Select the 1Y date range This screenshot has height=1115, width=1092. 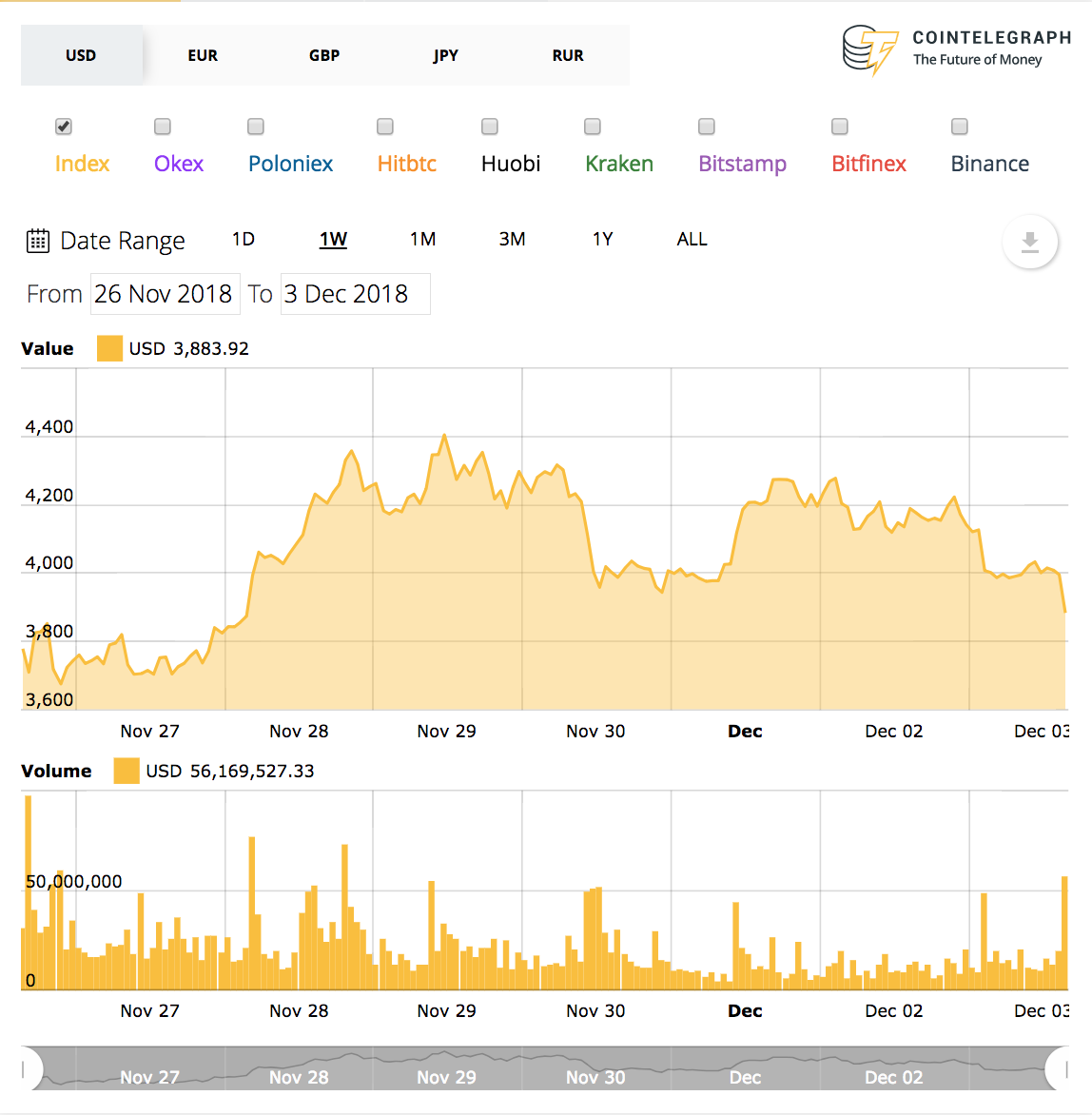(603, 240)
